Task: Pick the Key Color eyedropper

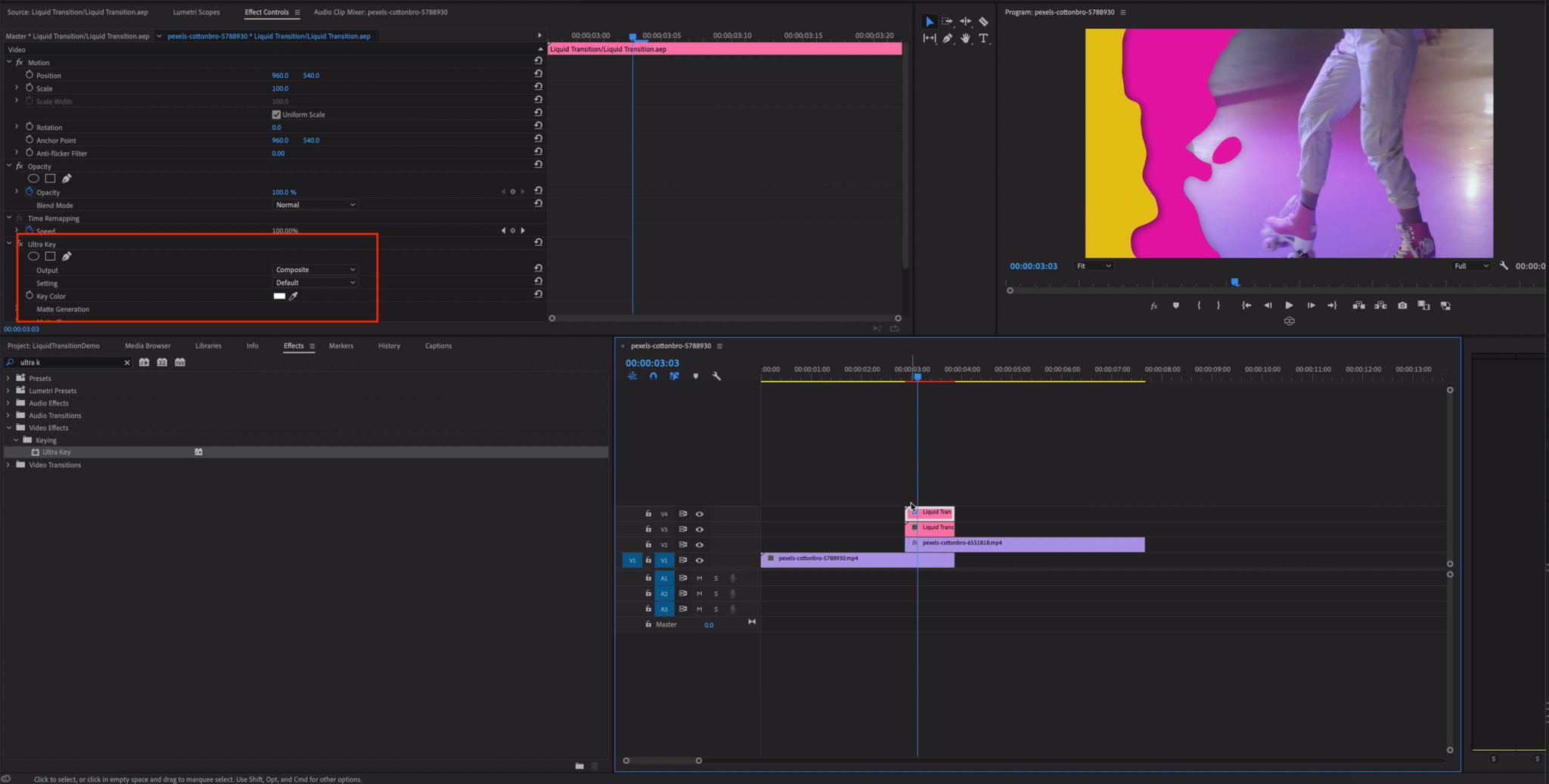Action: (x=293, y=296)
